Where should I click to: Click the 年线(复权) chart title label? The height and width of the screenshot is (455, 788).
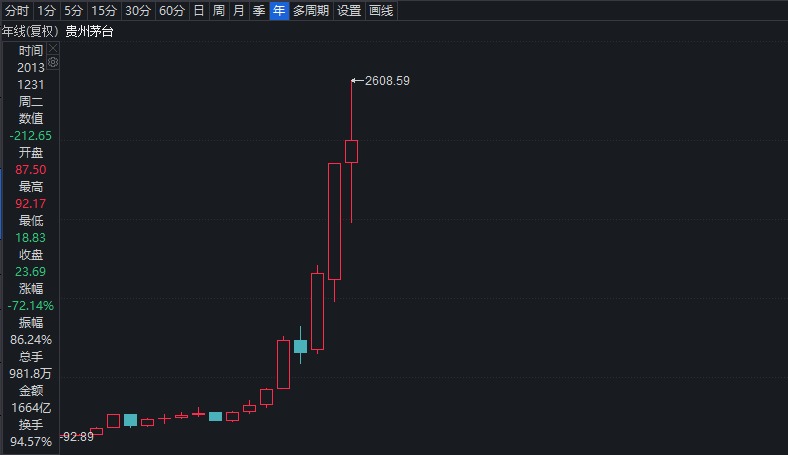pyautogui.click(x=30, y=31)
